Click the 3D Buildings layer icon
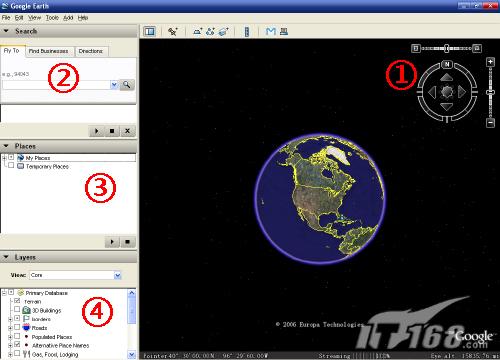 point(26,310)
